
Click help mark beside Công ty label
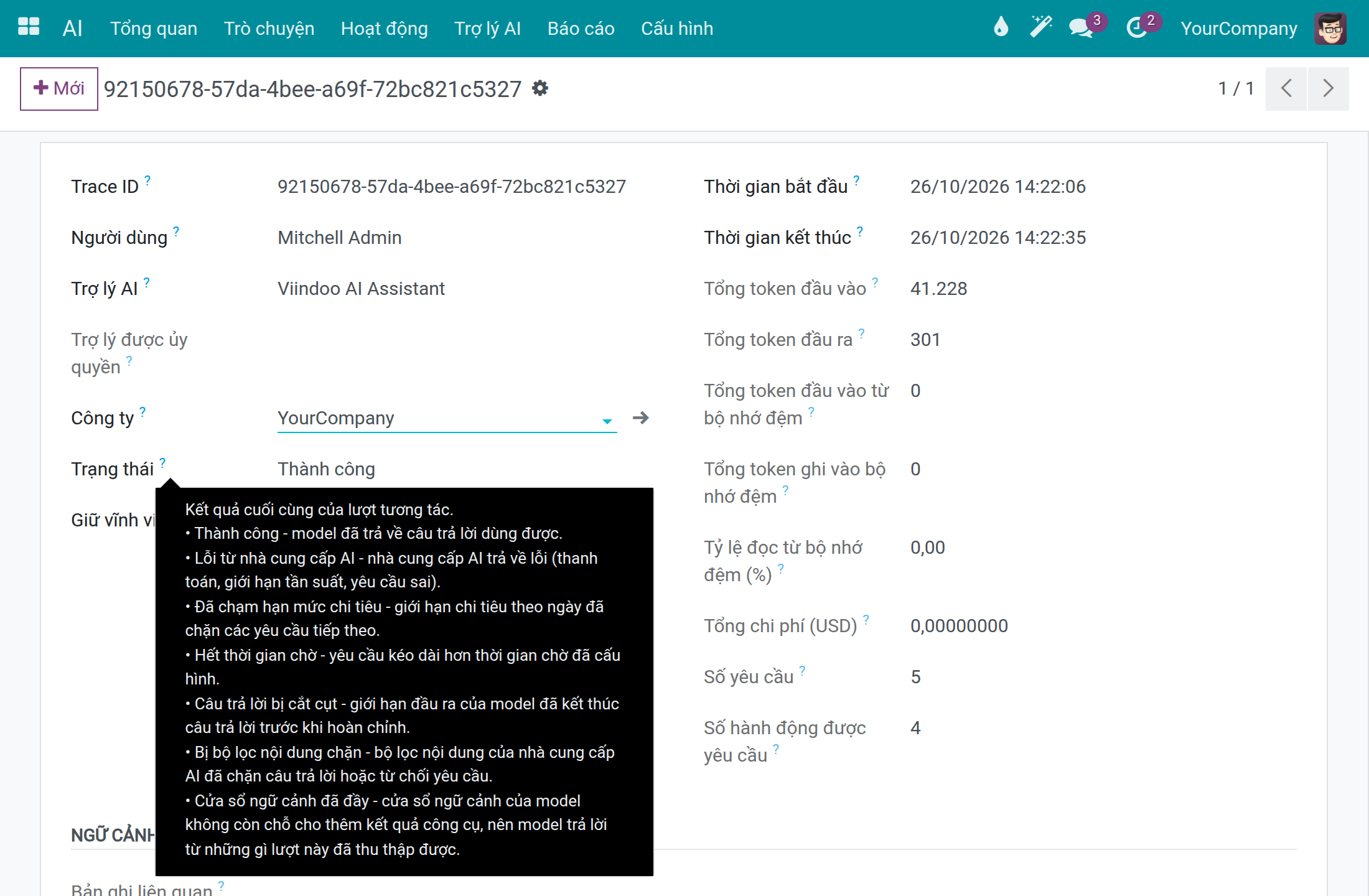click(x=143, y=411)
